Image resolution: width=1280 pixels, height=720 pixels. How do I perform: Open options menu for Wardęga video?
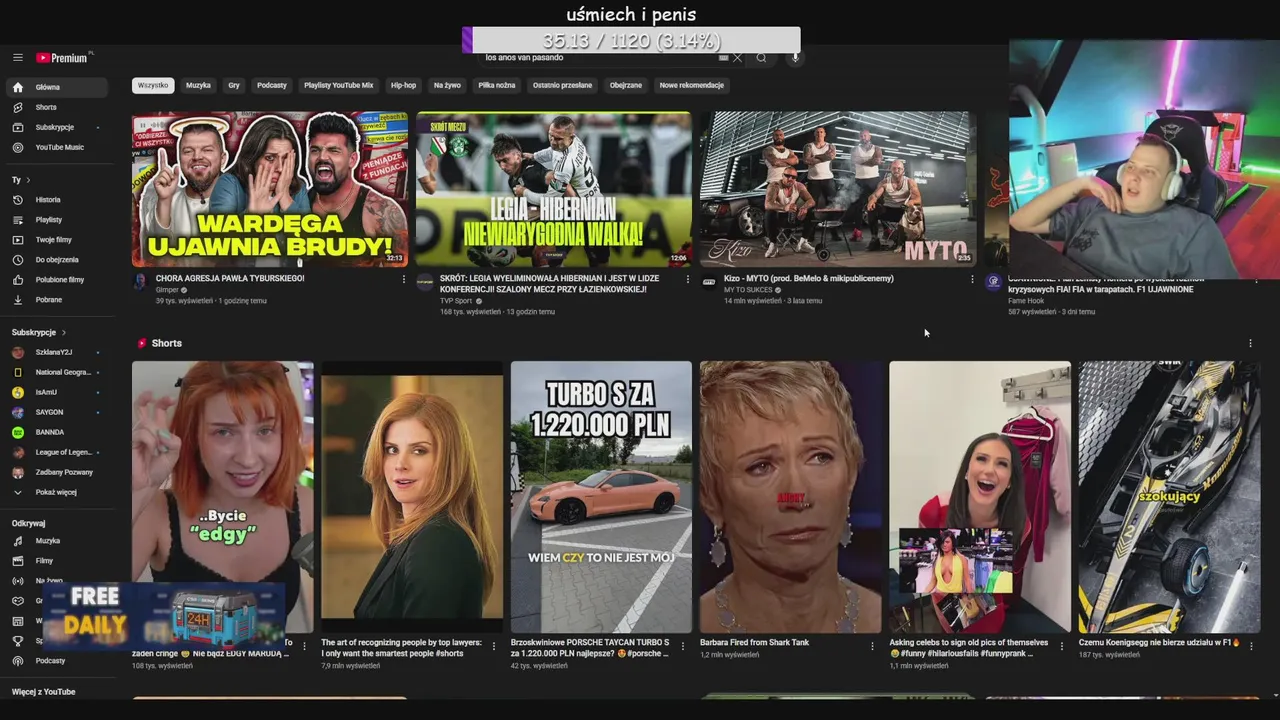[404, 279]
